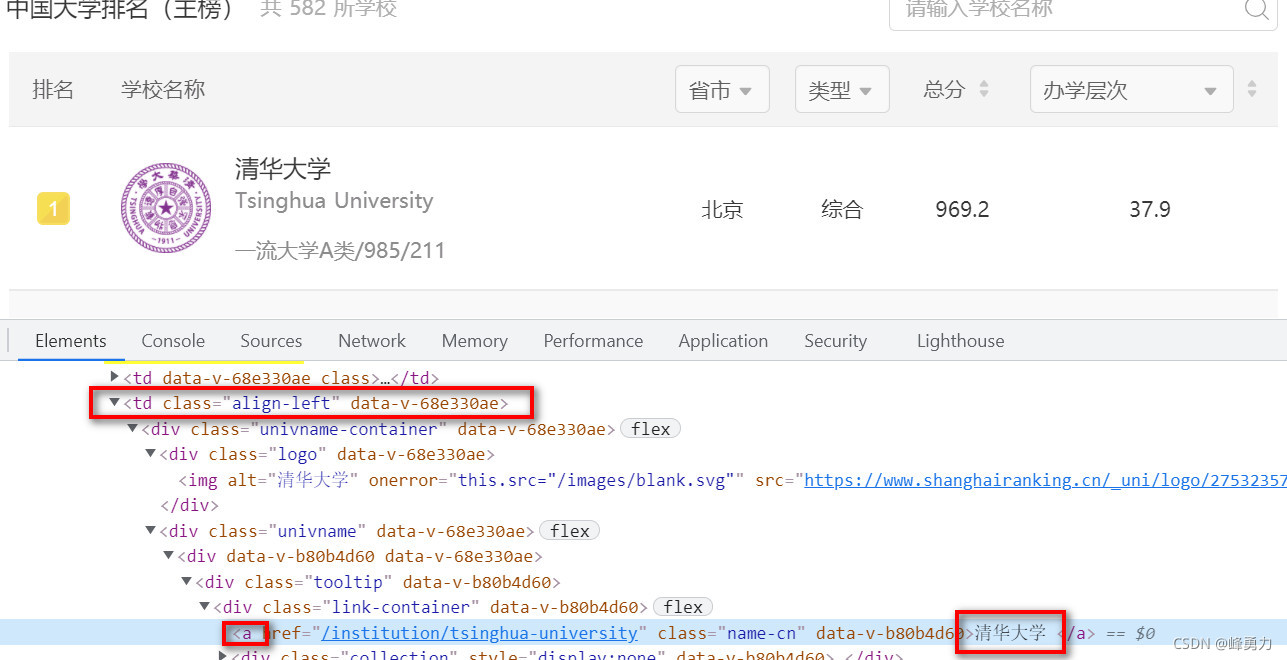Focus the school name search field
Screen dimensions: 1287x660
[1083, 10]
